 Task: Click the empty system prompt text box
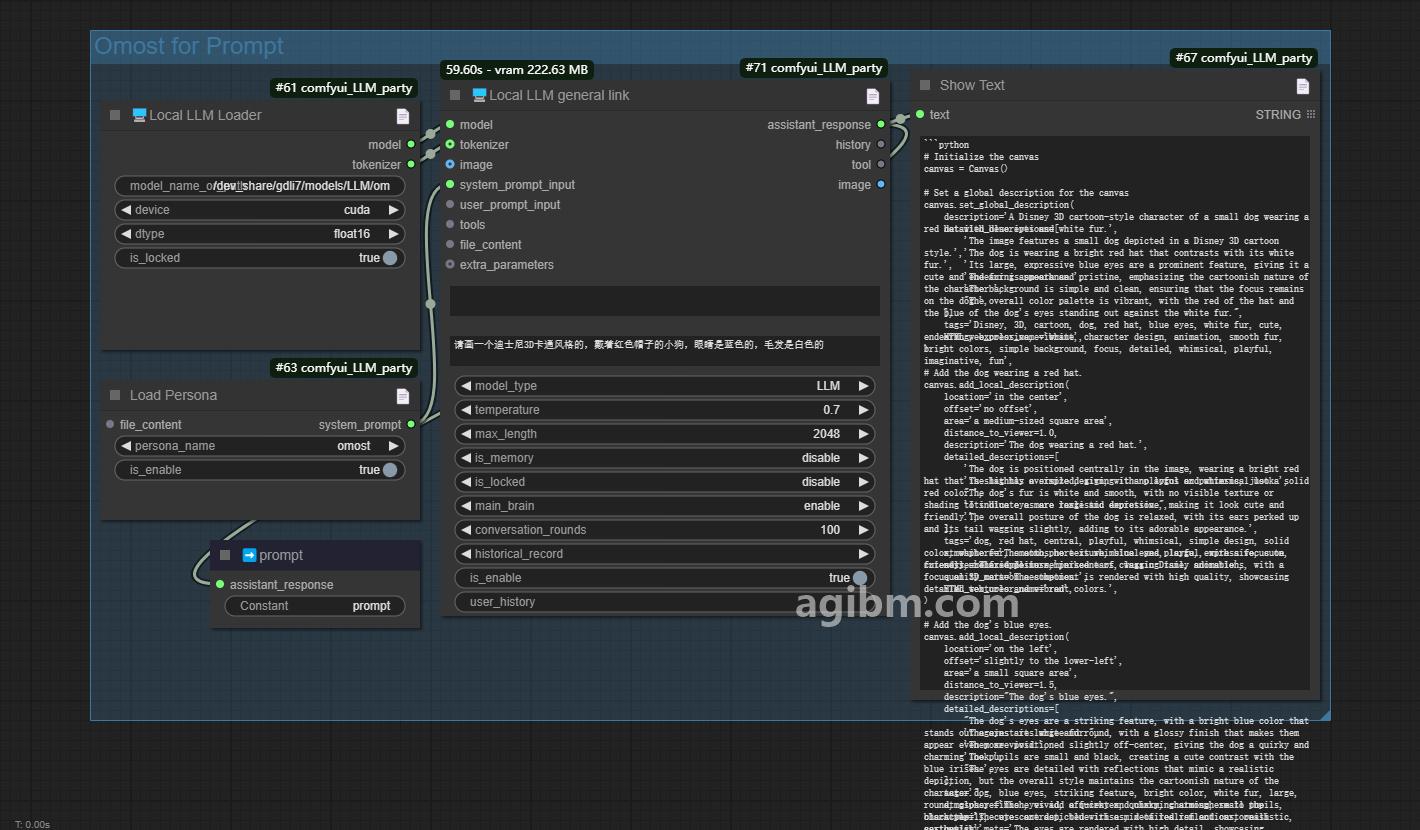pos(665,301)
